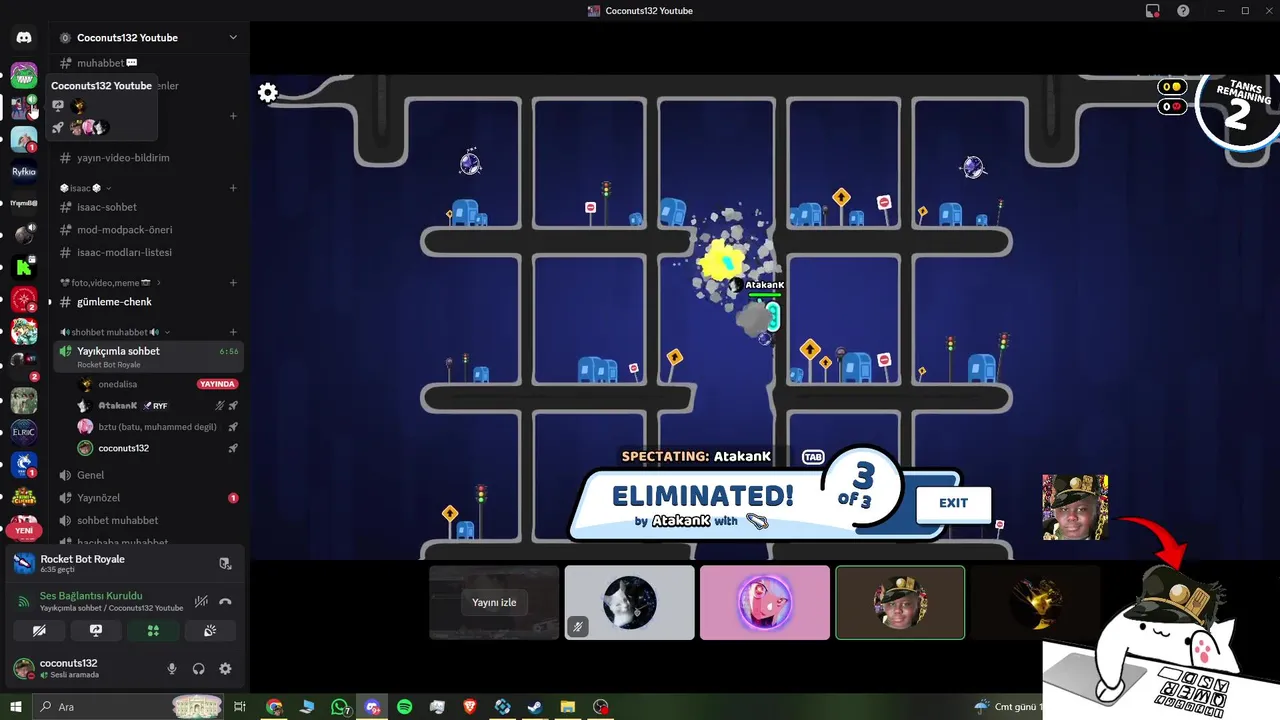The width and height of the screenshot is (1280, 720).
Task: Open File Explorer from taskbar
Action: pos(568,707)
